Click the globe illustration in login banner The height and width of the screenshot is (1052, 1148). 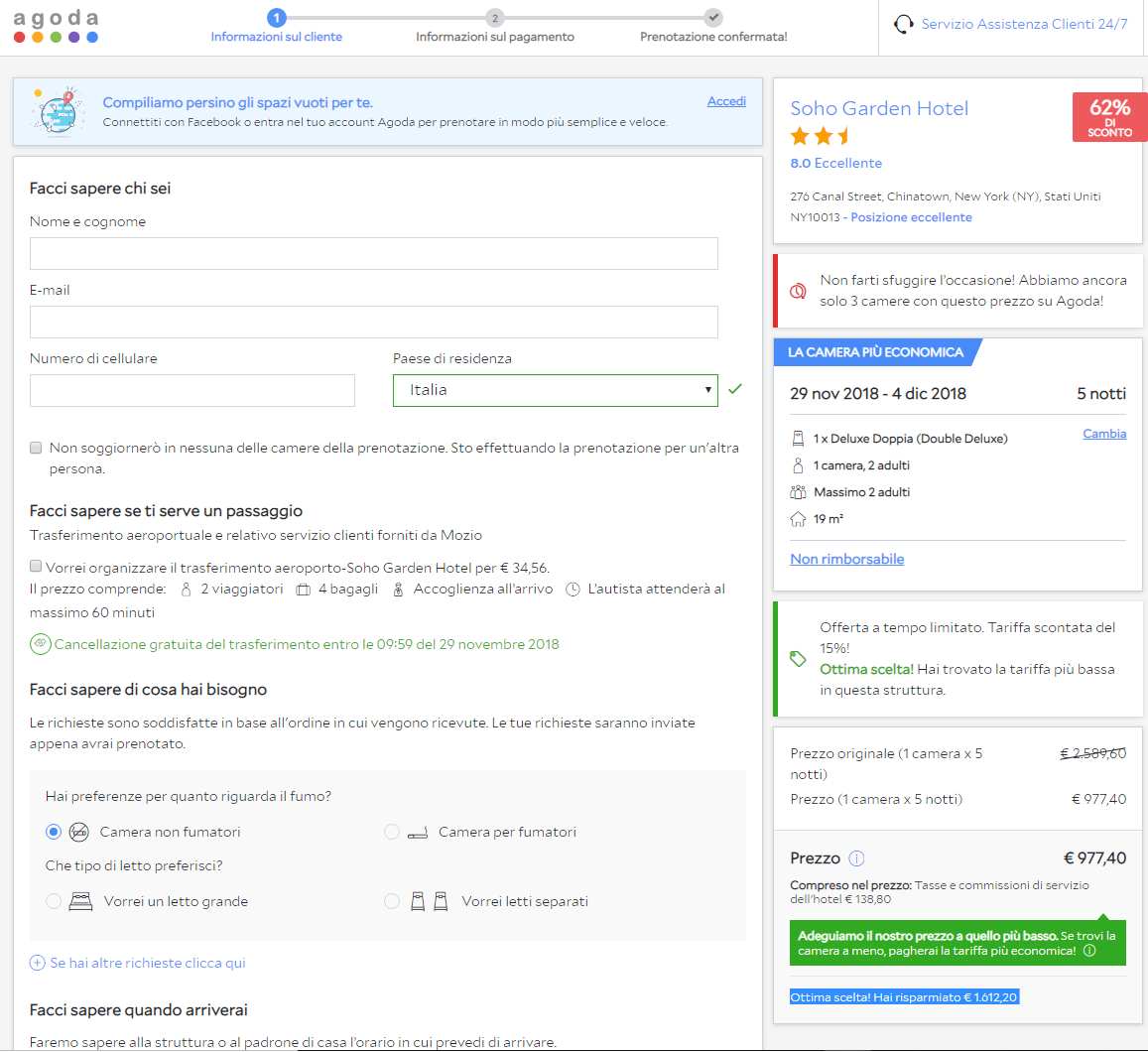point(58,112)
